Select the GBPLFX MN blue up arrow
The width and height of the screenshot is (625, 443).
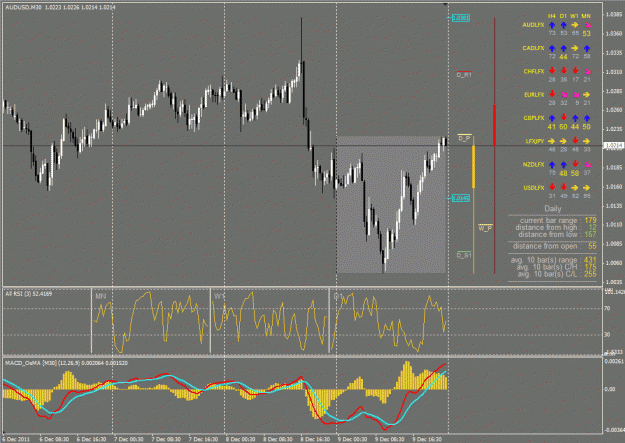(587, 118)
